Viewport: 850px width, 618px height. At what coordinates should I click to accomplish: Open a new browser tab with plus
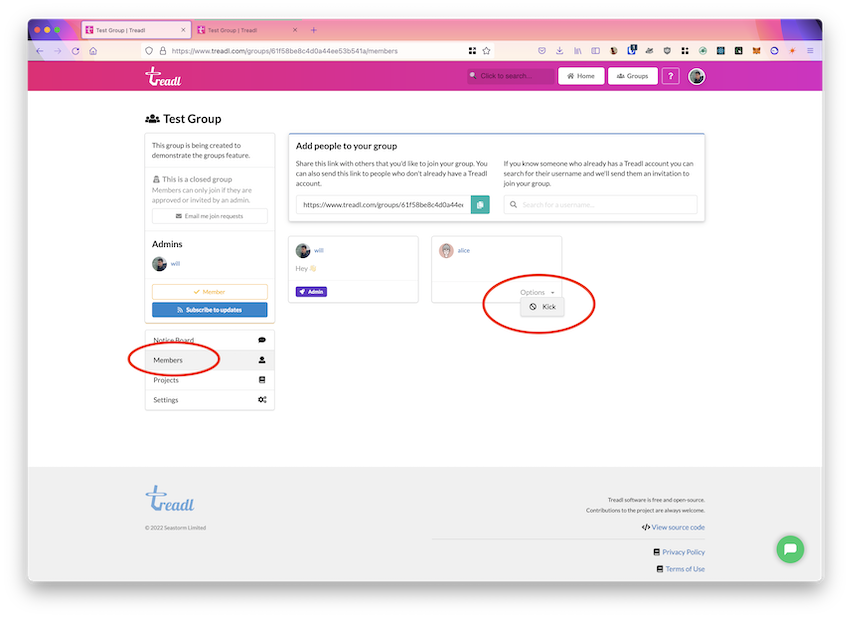click(314, 30)
